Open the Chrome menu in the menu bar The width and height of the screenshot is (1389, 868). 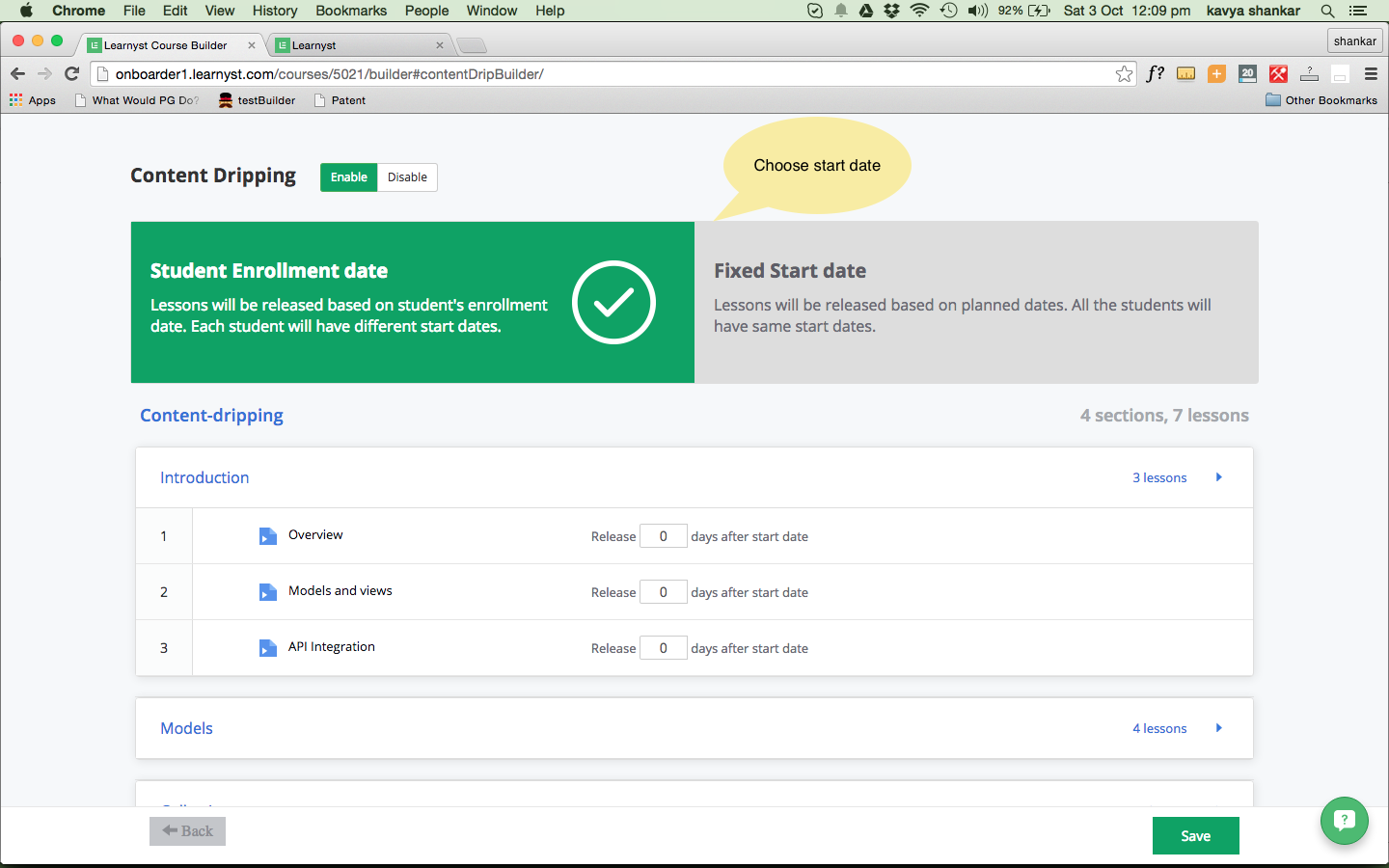point(79,11)
